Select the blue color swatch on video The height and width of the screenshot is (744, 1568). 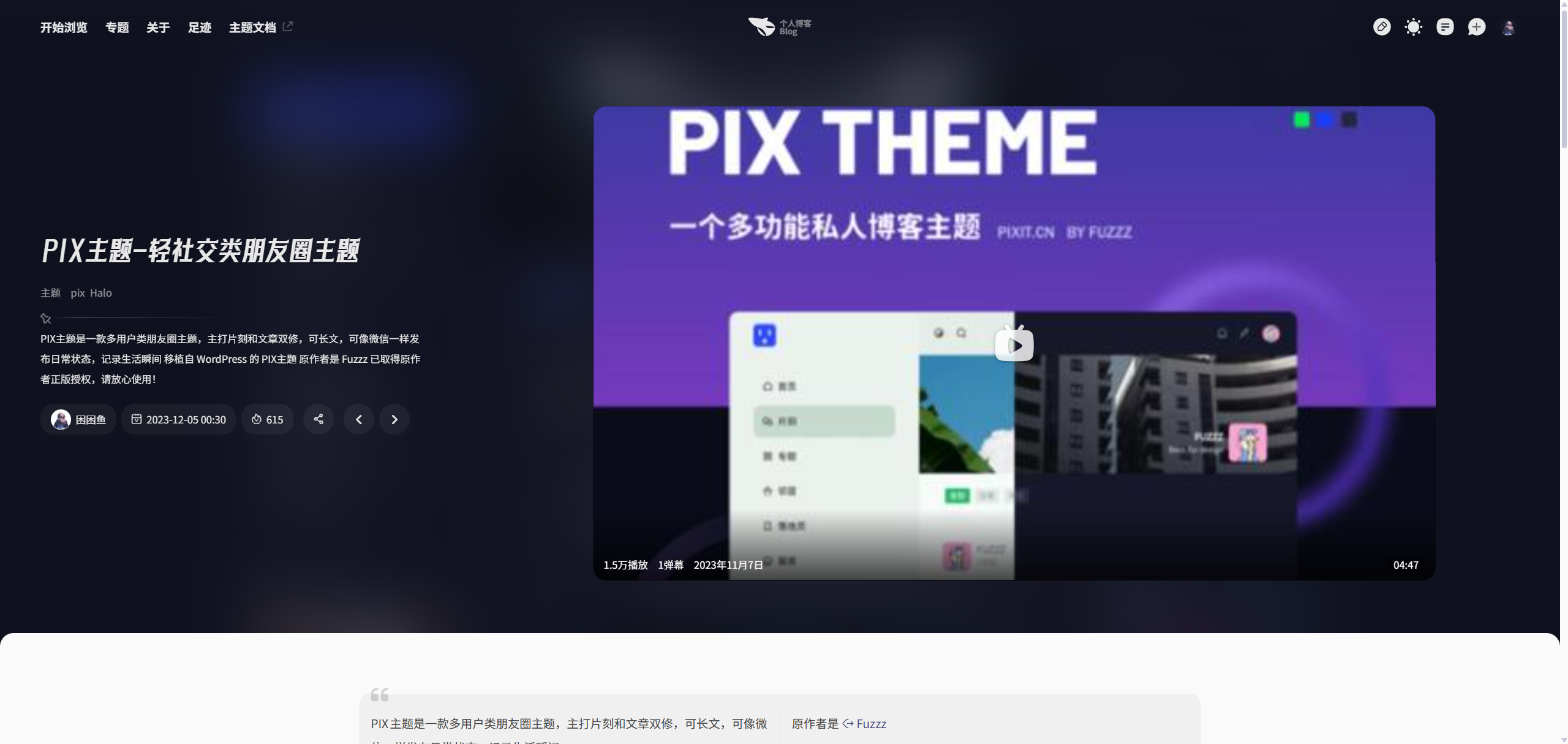coord(1324,120)
